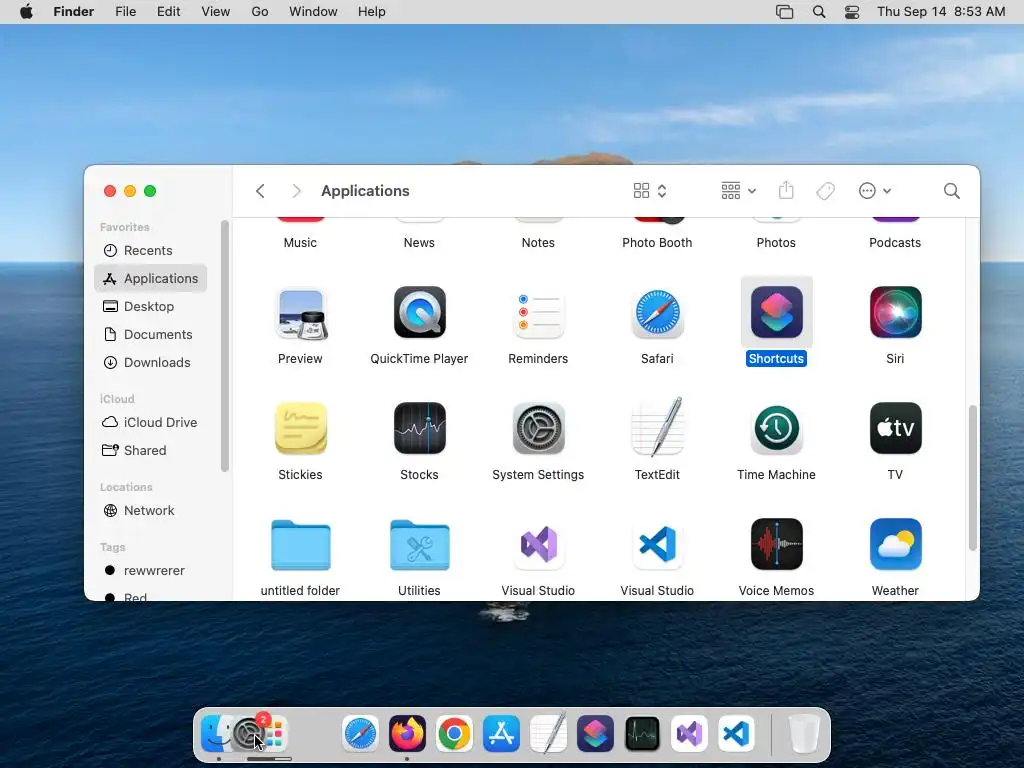Open QuickTime Player app icon

[419, 312]
